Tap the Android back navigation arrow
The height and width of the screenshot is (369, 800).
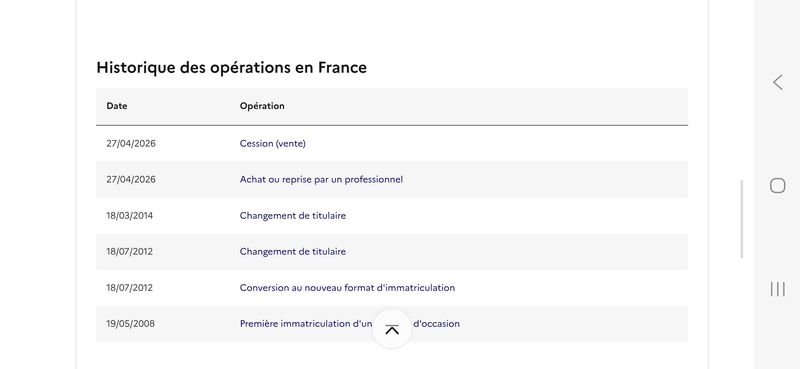(x=778, y=82)
